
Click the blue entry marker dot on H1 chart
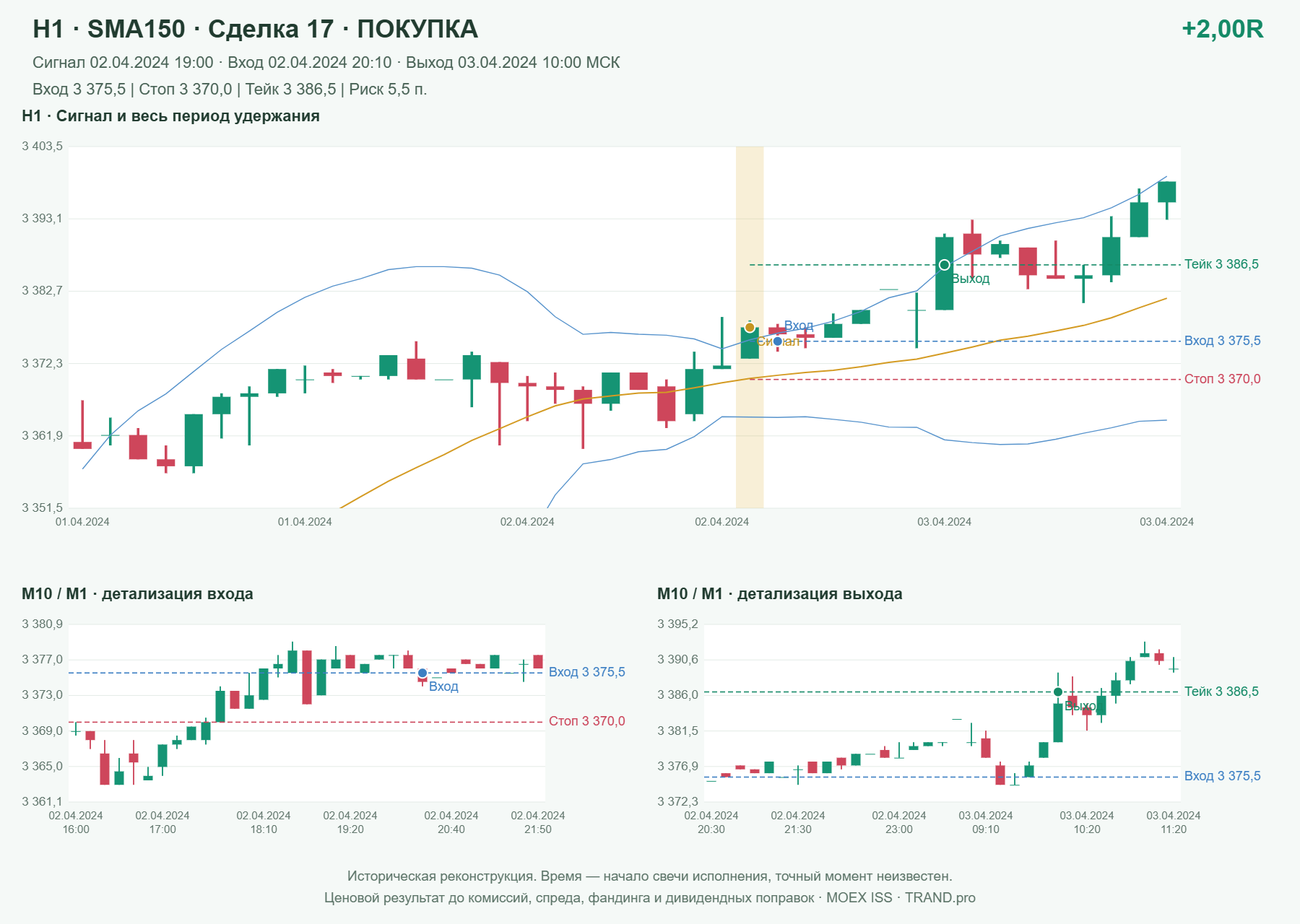pos(778,341)
